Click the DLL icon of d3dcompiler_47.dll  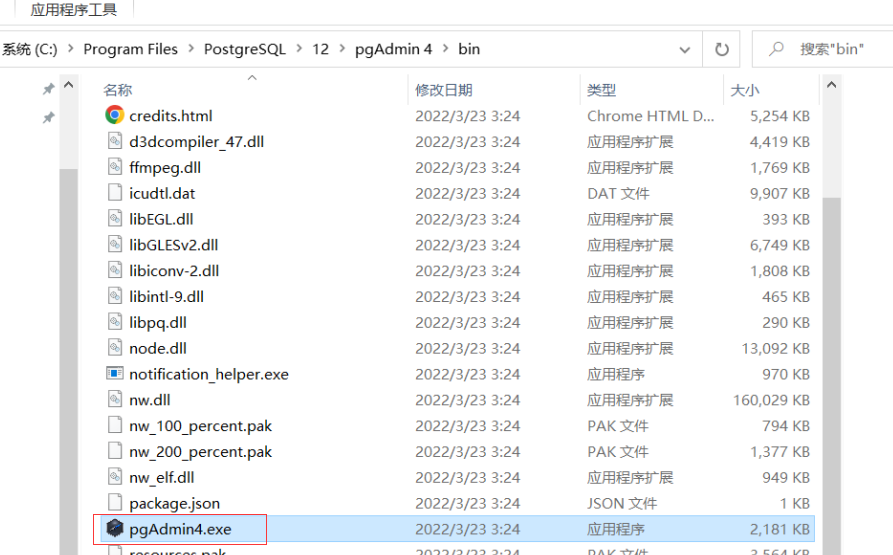pos(114,141)
